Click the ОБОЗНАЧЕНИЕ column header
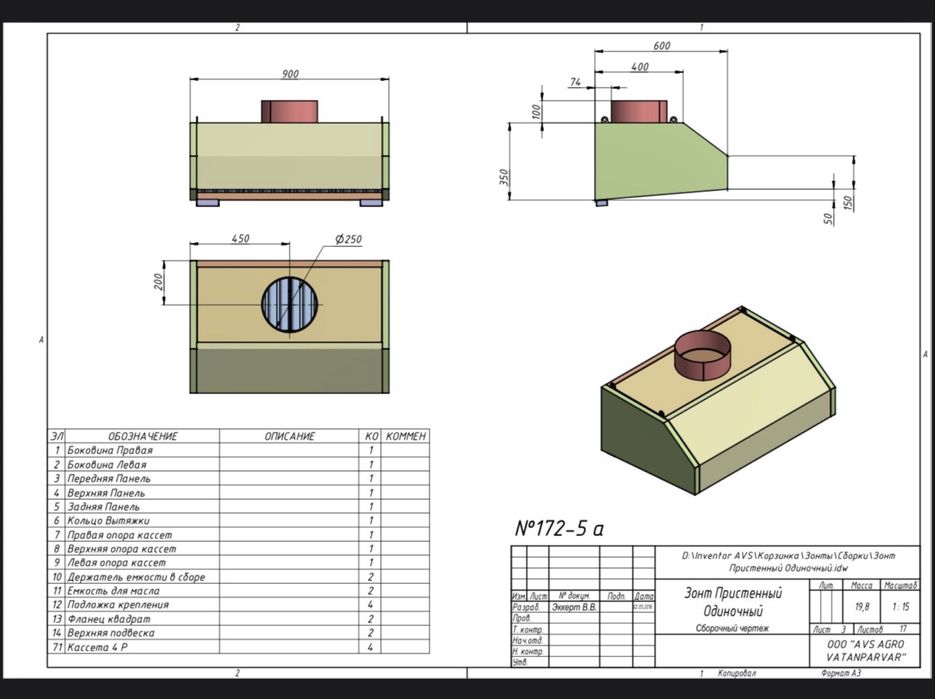This screenshot has height=699, width=935. (x=143, y=436)
